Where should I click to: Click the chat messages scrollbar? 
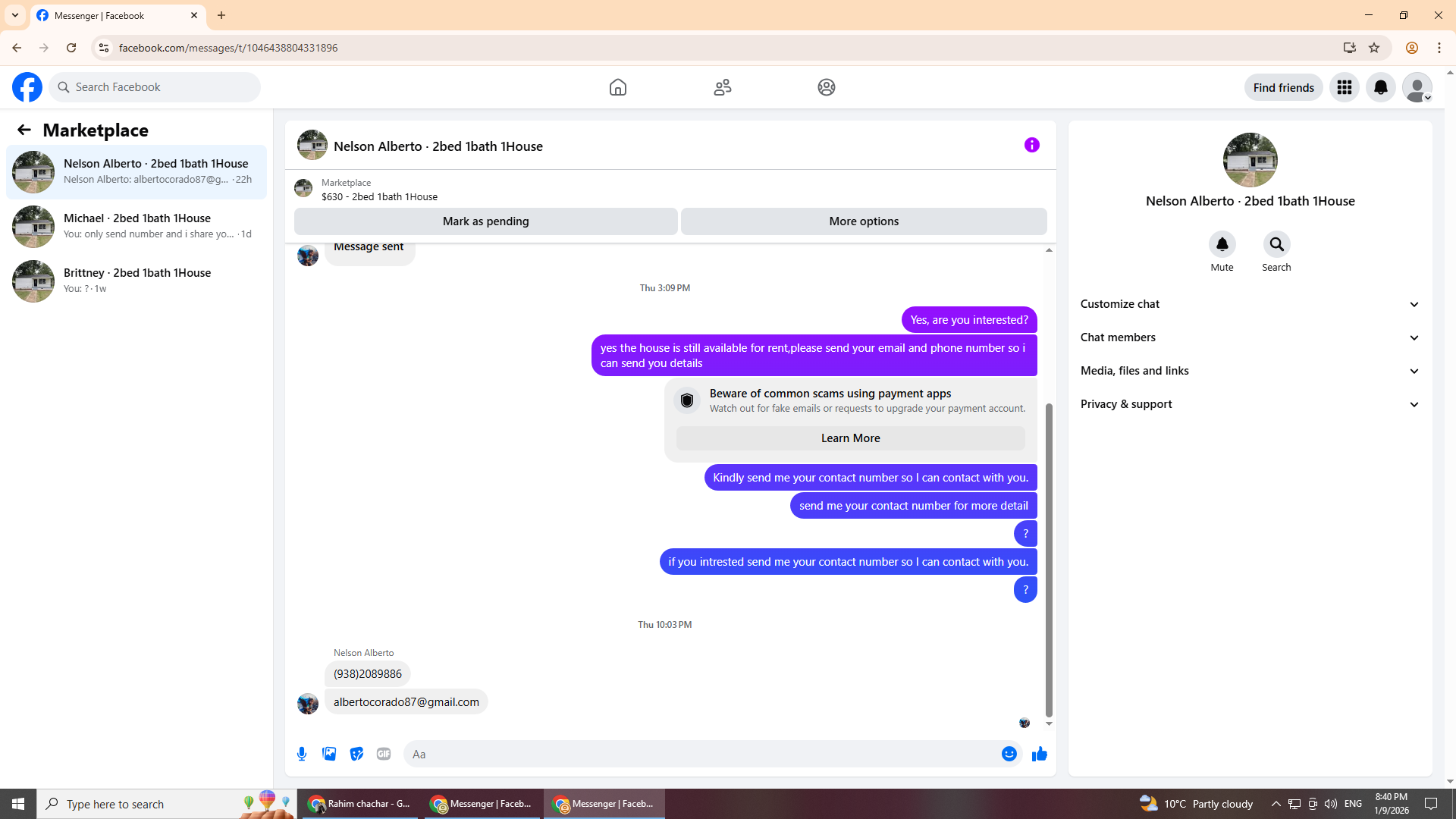pos(1049,560)
